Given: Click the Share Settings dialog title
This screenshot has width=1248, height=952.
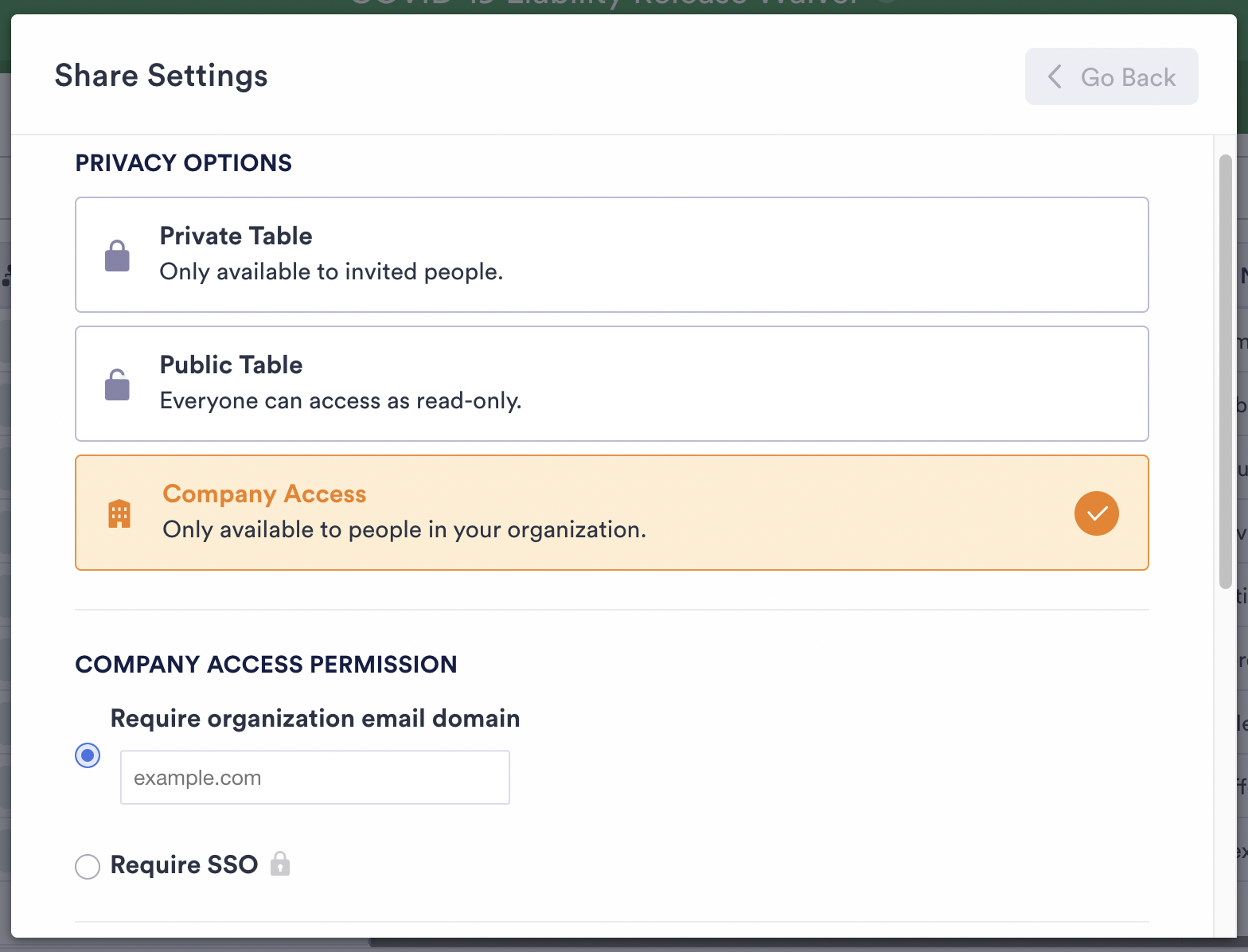Looking at the screenshot, I should tap(161, 76).
